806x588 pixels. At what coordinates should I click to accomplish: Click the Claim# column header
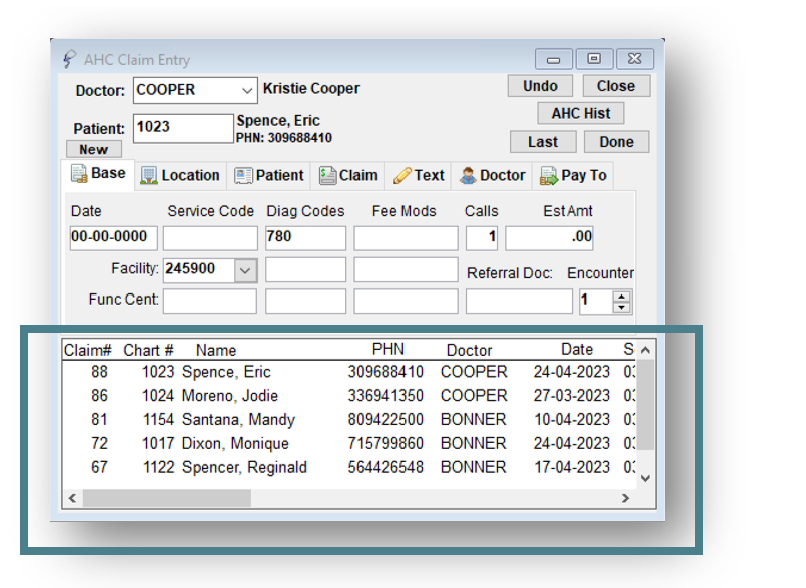pos(87,350)
